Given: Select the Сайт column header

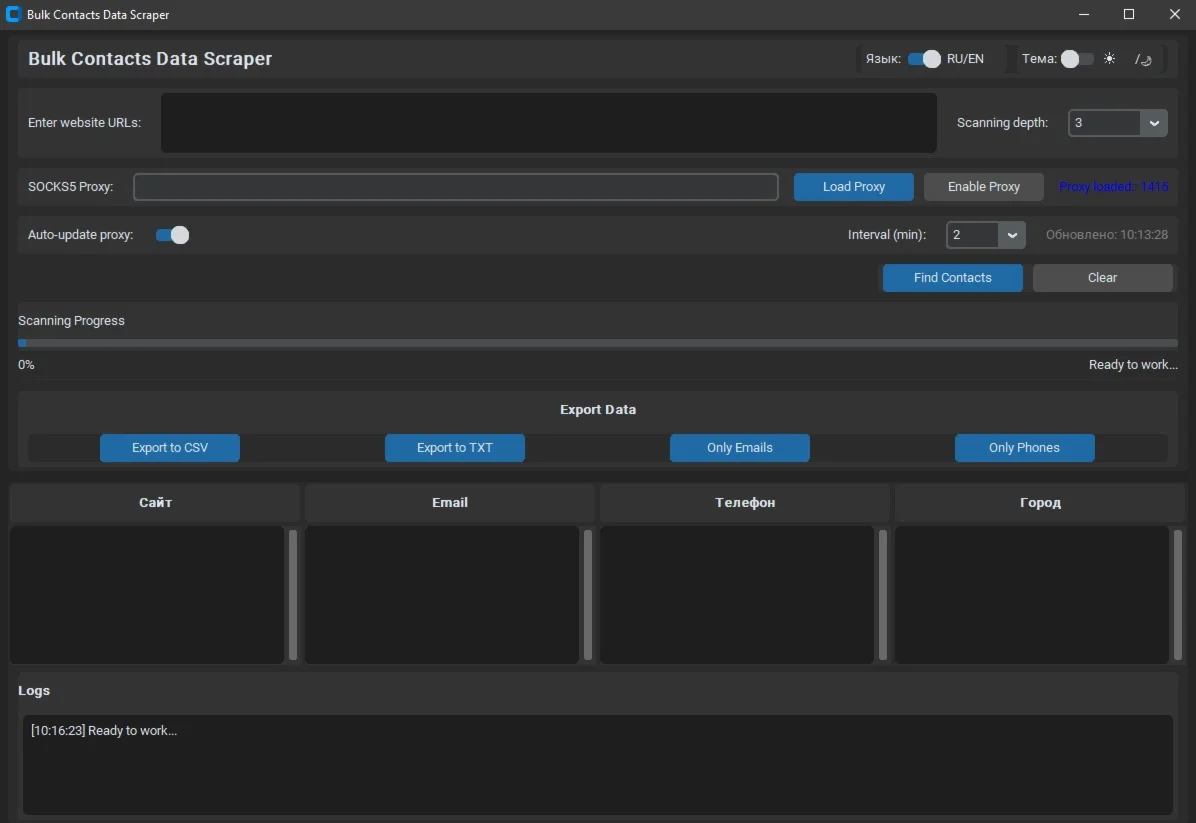Looking at the screenshot, I should (x=155, y=503).
